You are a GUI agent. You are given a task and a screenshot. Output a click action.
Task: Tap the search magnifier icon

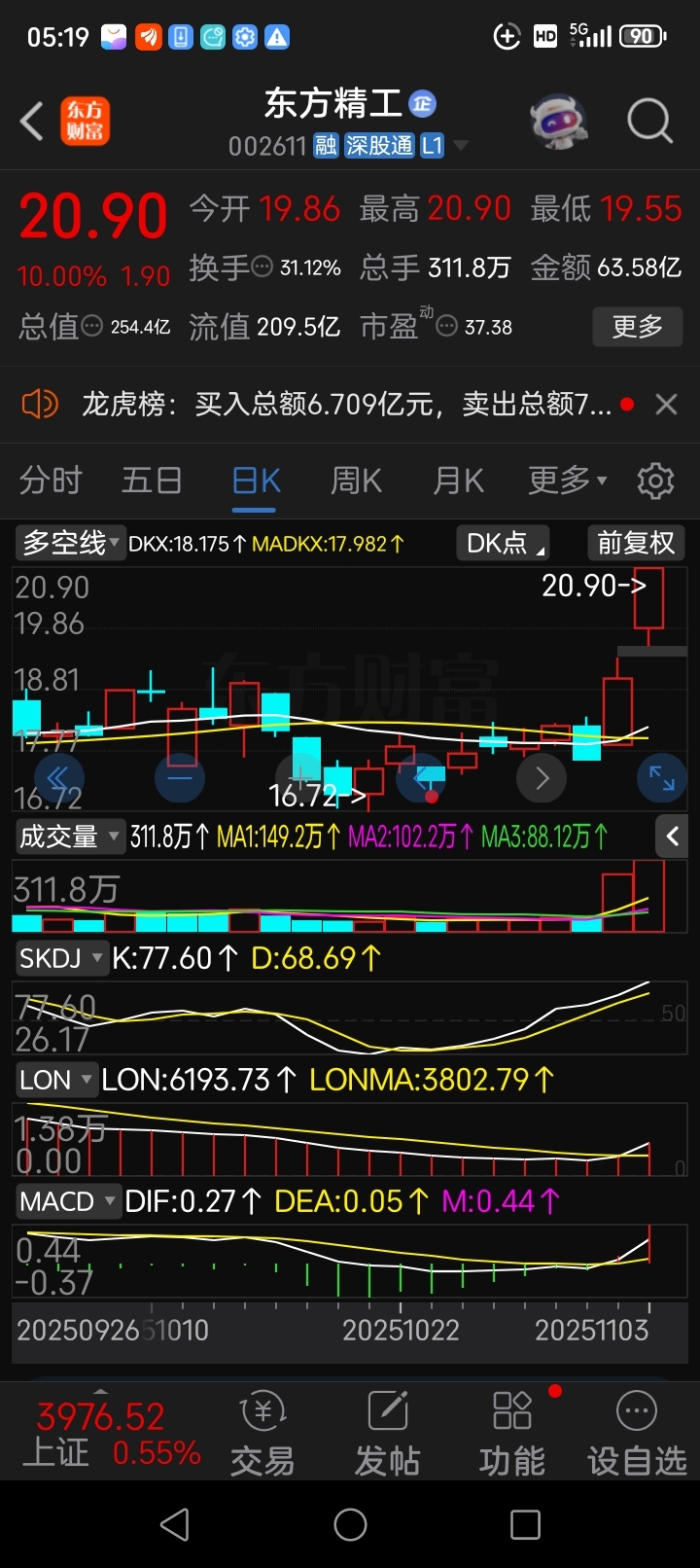pyautogui.click(x=649, y=122)
